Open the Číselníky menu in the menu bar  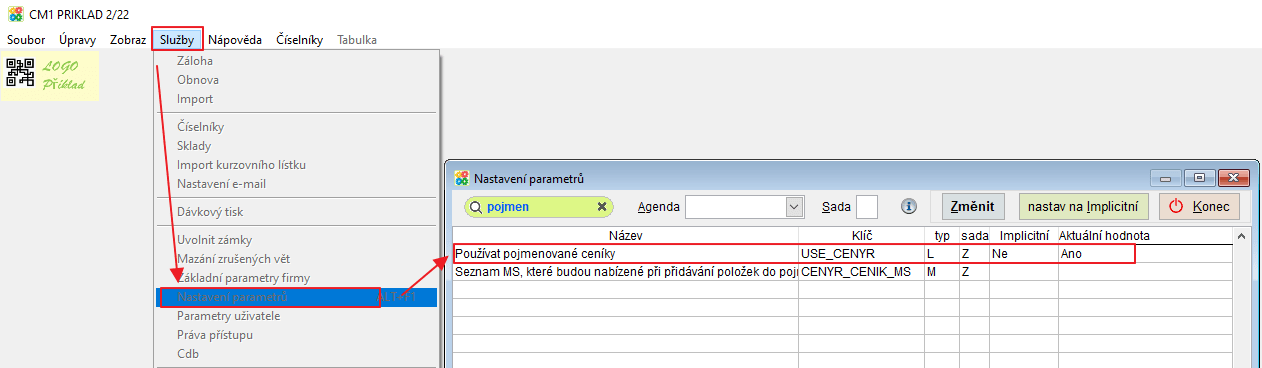coord(299,40)
